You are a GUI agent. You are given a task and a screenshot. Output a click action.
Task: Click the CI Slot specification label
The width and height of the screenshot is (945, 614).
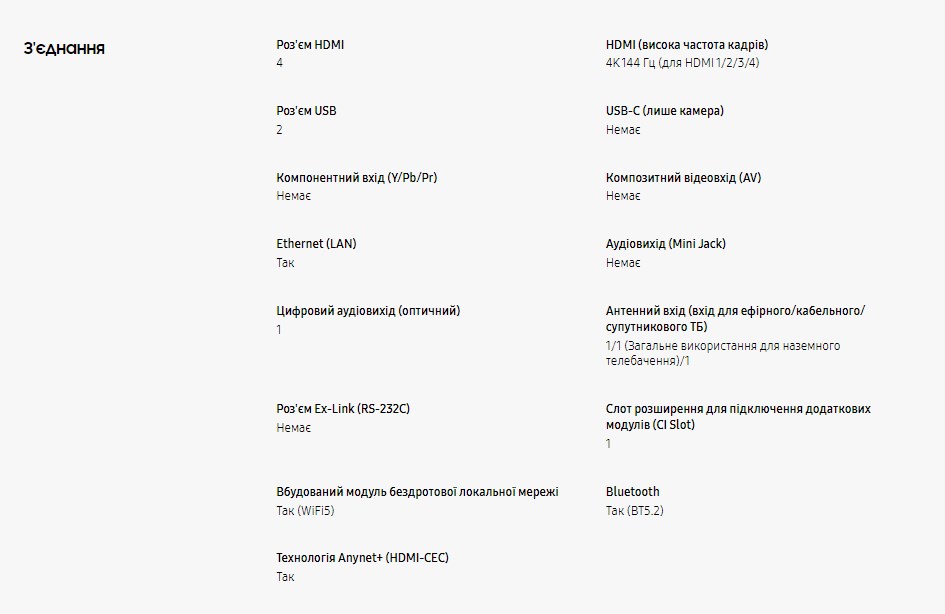737,417
